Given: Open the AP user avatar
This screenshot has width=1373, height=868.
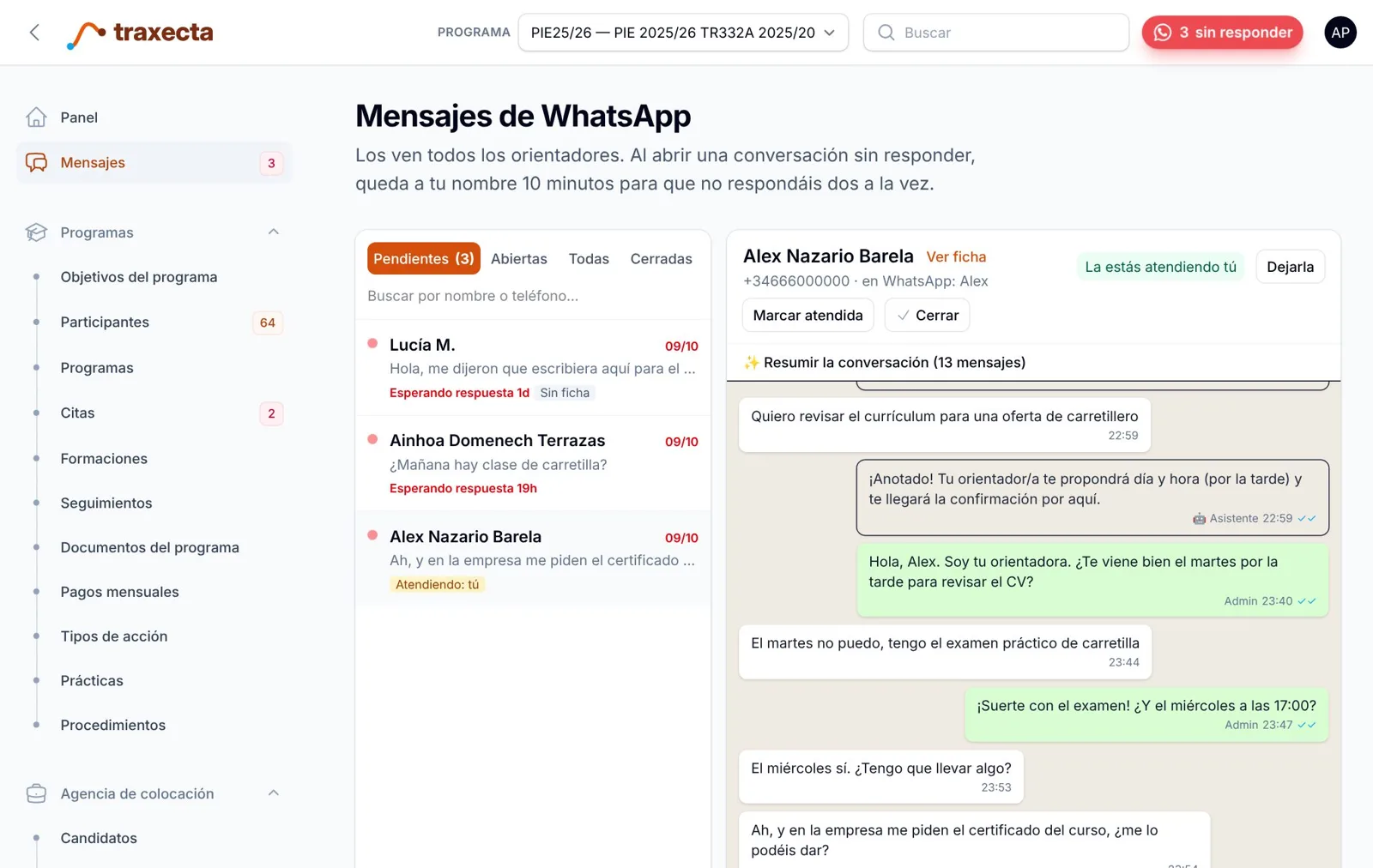Looking at the screenshot, I should pyautogui.click(x=1340, y=33).
